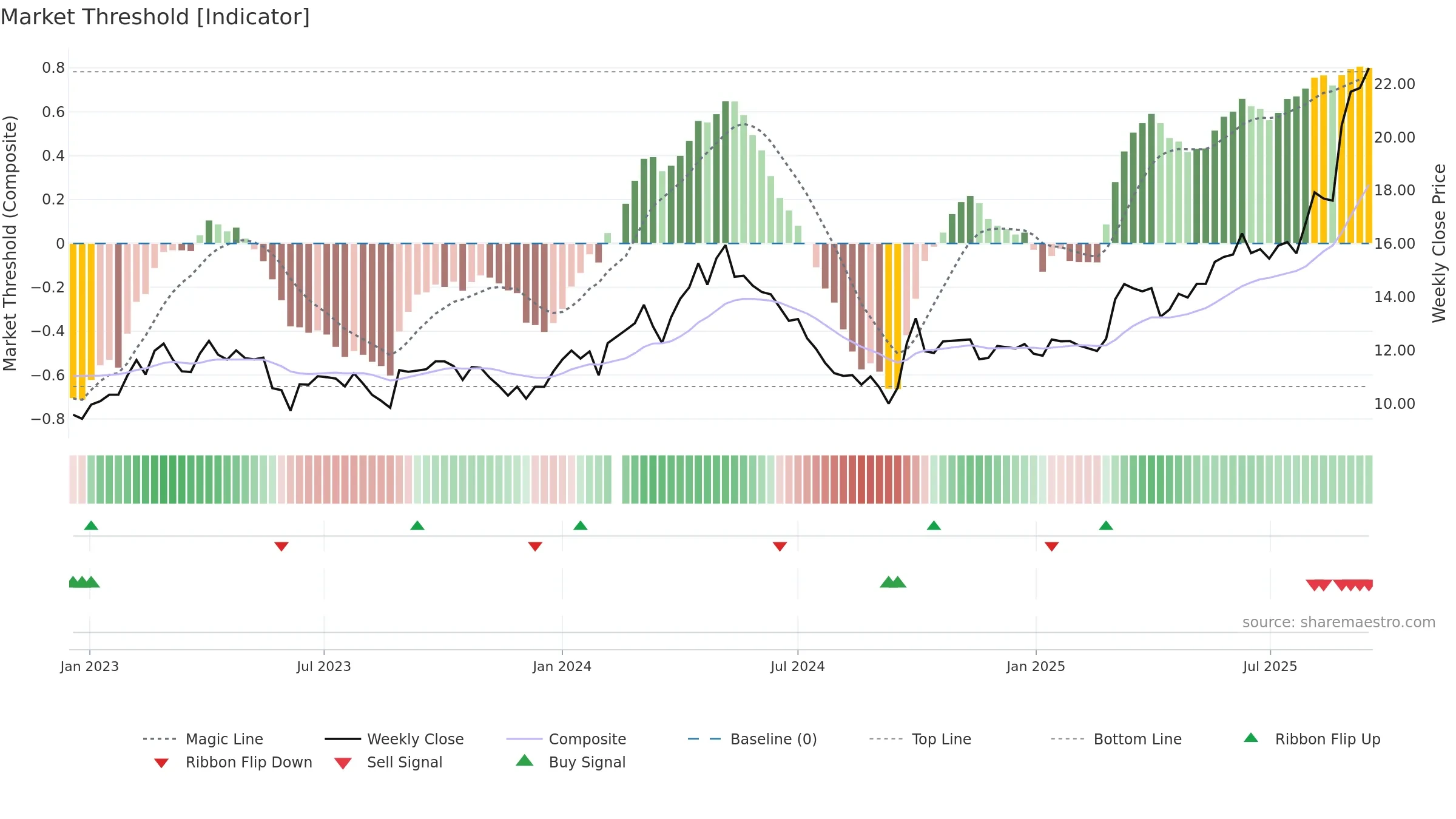Click the Buy Signal triangle cluster at Jan 2023
The image size is (1456, 819).
click(x=84, y=582)
